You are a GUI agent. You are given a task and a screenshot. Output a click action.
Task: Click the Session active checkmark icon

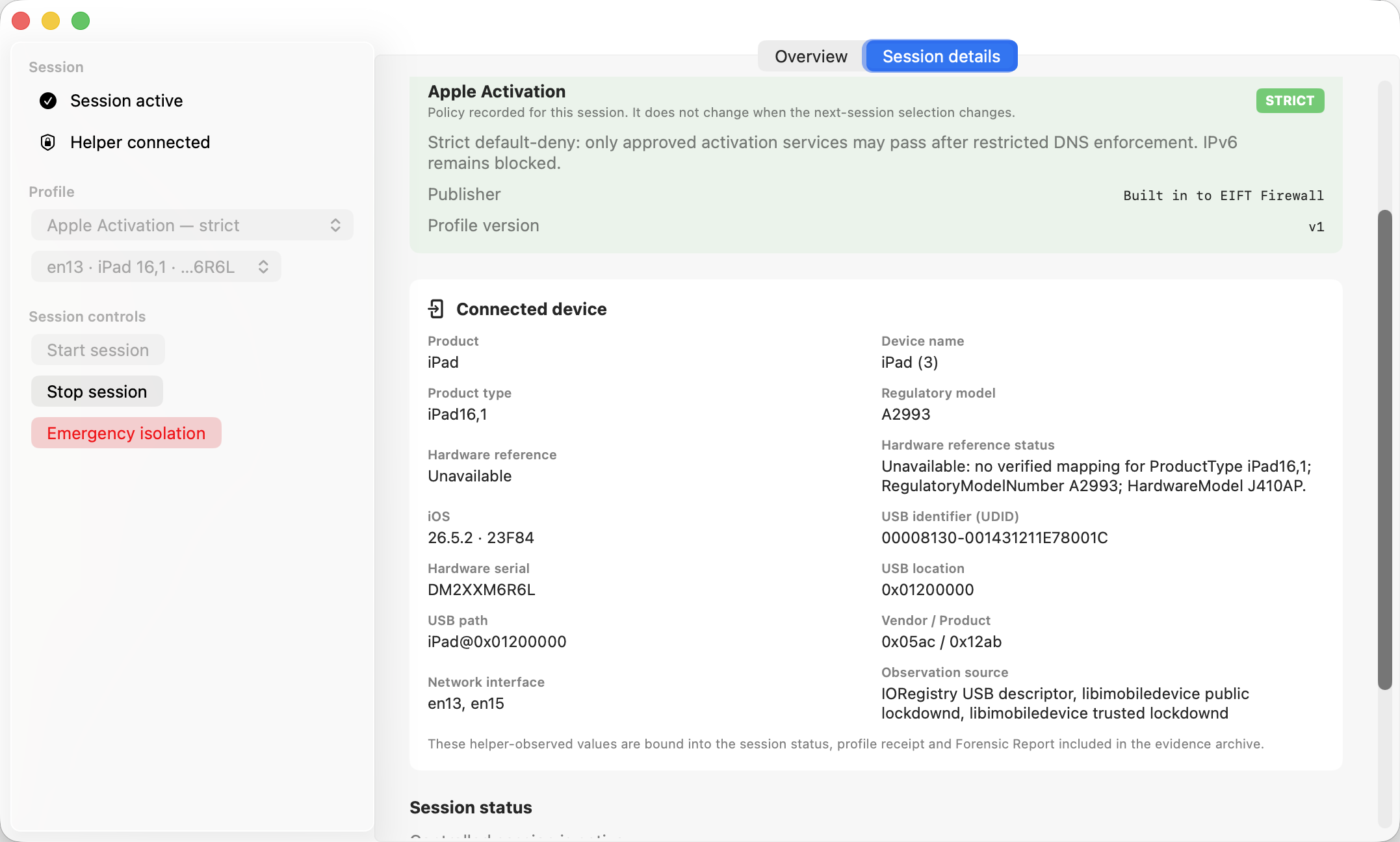coord(48,101)
